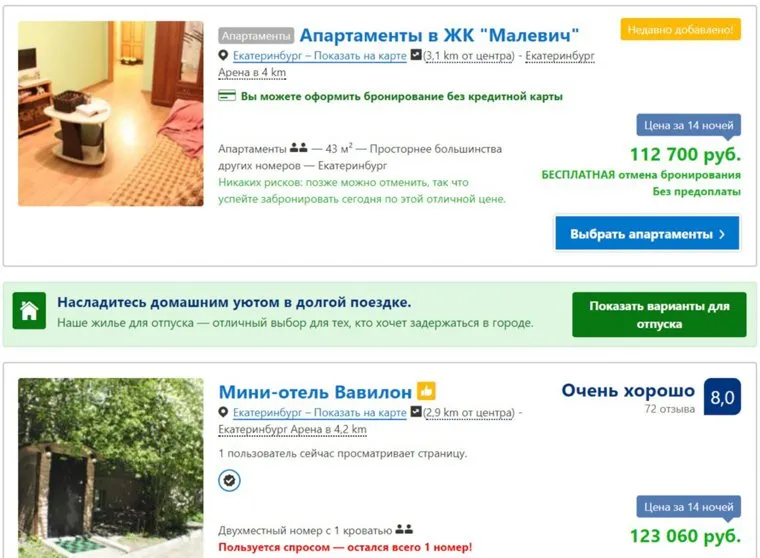Image resolution: width=760 pixels, height=558 pixels.
Task: Click the round checkmark badge under viewer notice
Action: 229,480
